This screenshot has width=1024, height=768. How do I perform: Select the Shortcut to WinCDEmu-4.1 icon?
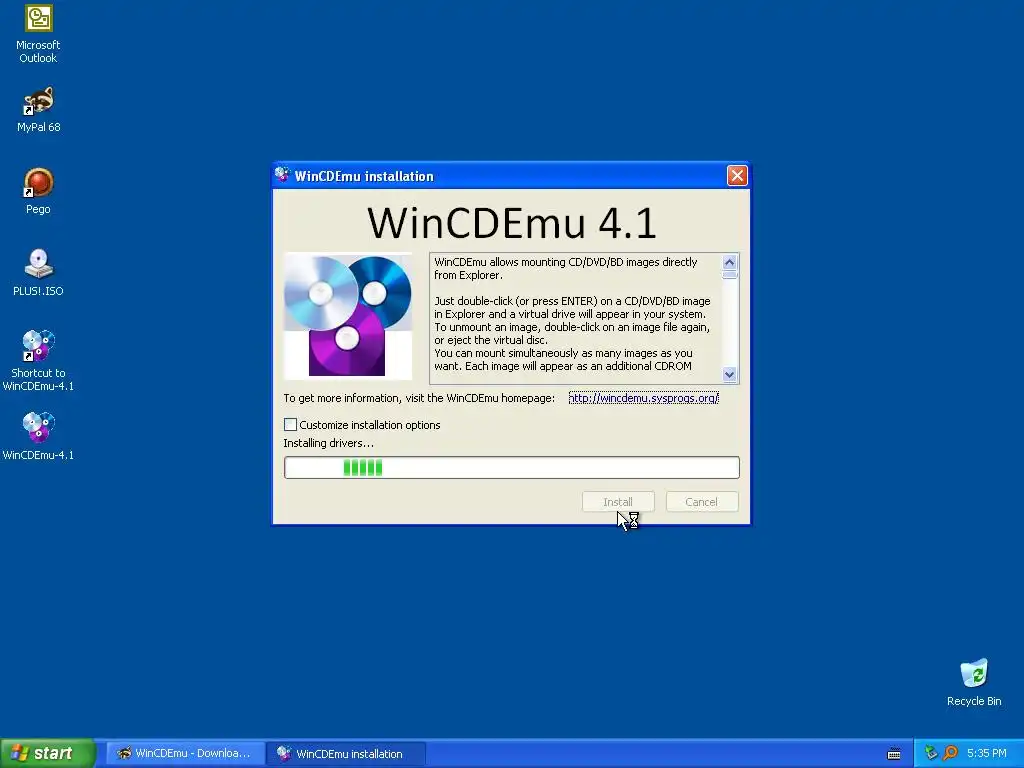[39, 360]
